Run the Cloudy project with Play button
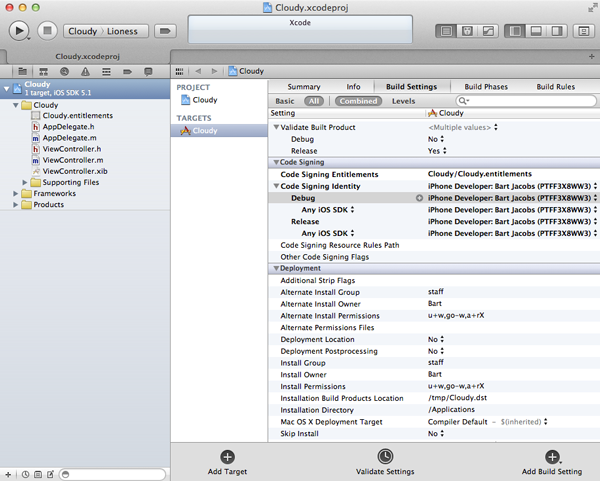The width and height of the screenshot is (600, 481). pyautogui.click(x=19, y=31)
